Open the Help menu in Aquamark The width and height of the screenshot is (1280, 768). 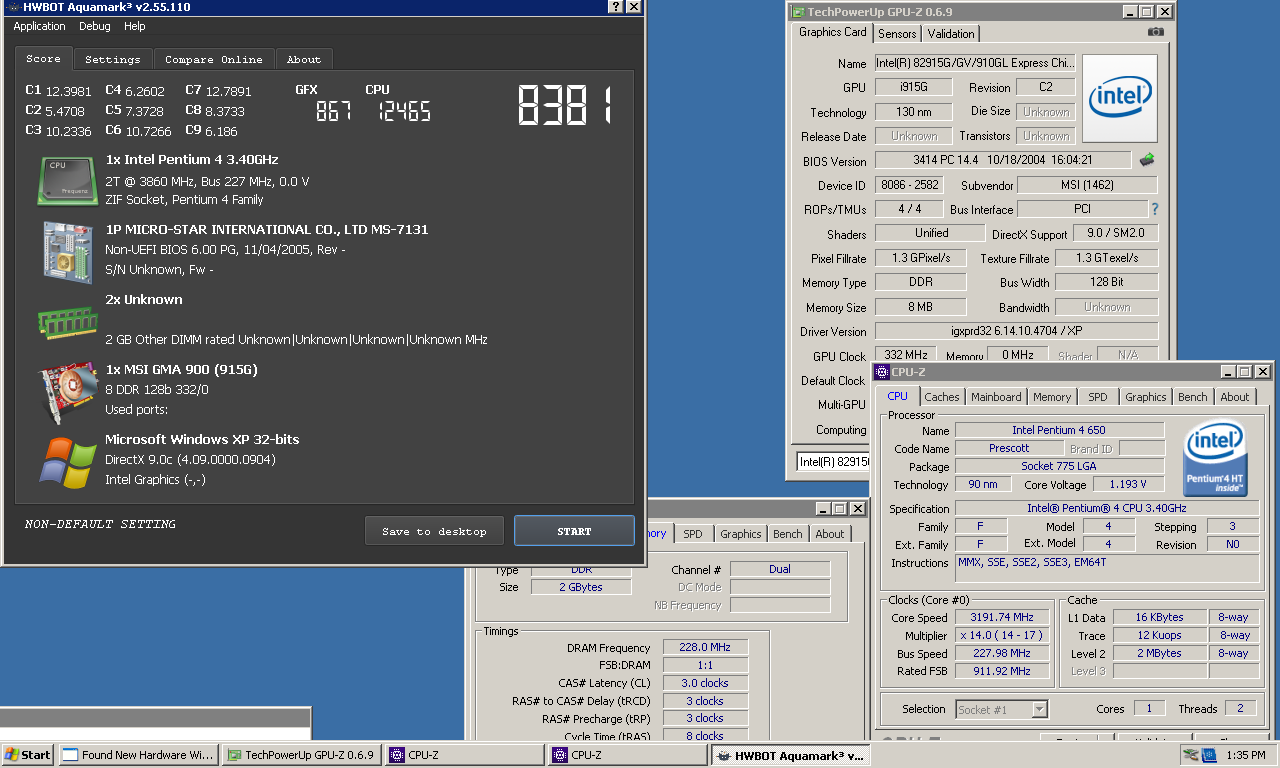135,26
